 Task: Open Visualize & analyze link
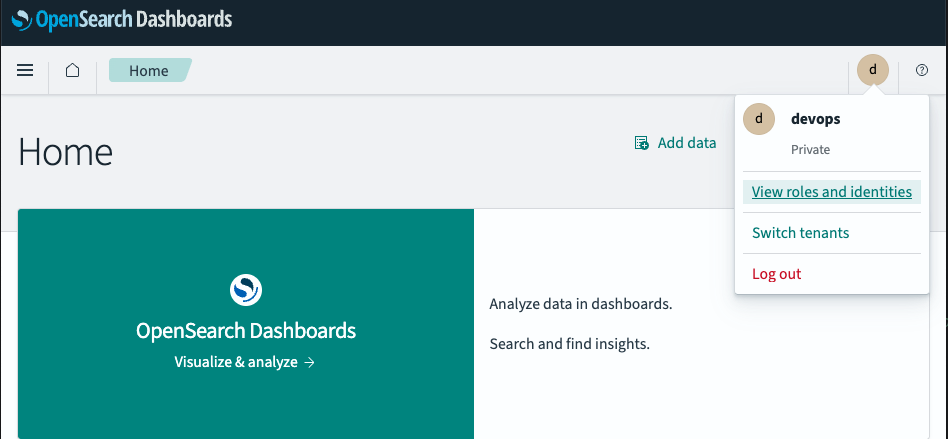pos(245,362)
